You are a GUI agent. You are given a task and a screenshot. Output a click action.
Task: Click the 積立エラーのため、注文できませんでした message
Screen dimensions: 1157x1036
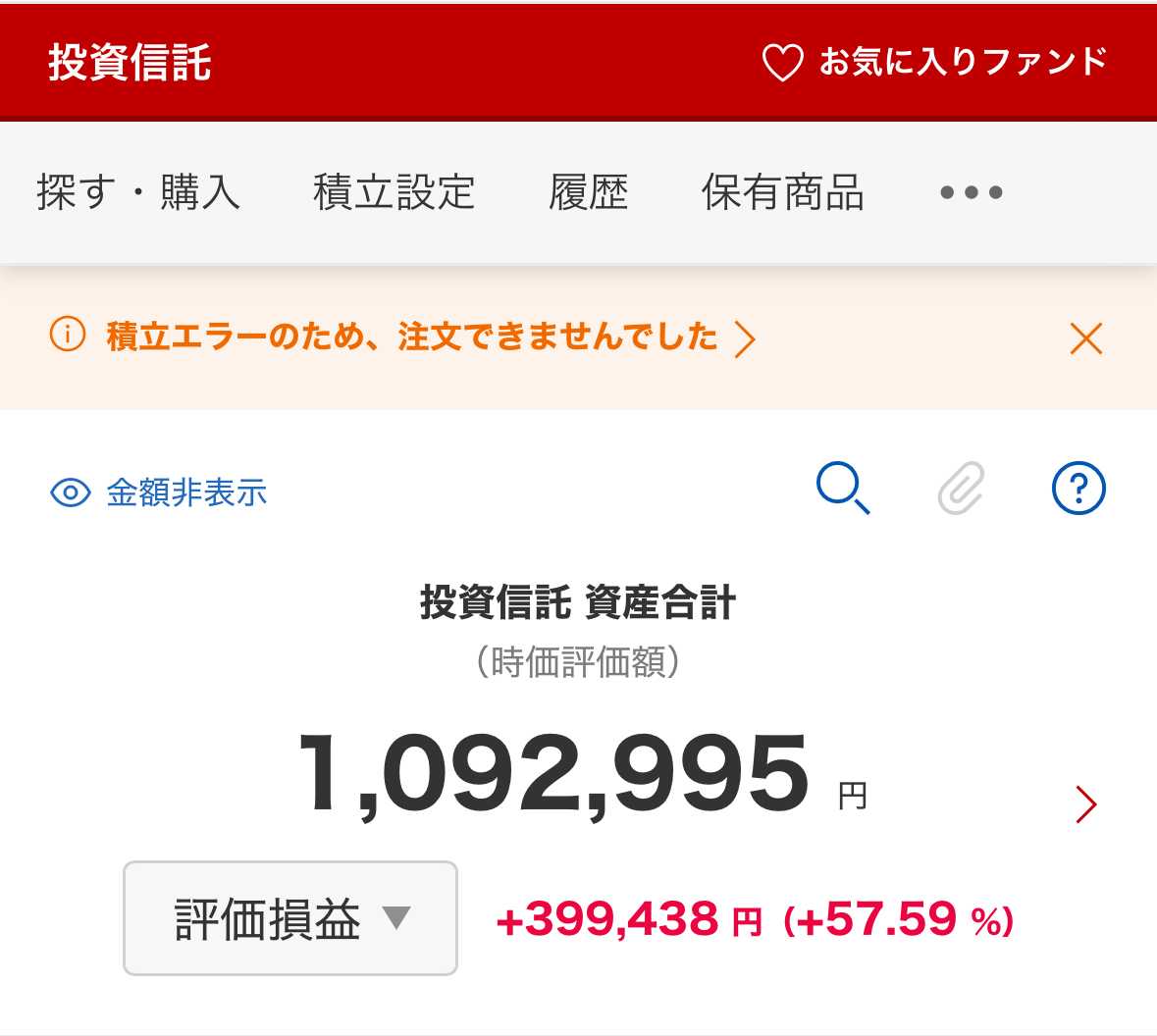412,337
